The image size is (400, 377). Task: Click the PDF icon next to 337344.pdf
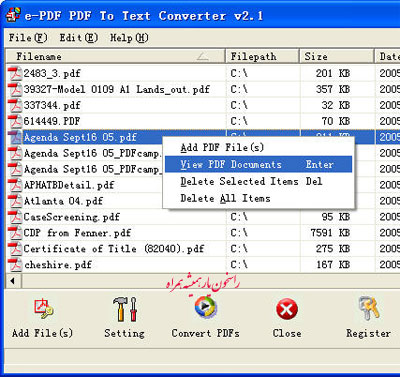point(15,105)
